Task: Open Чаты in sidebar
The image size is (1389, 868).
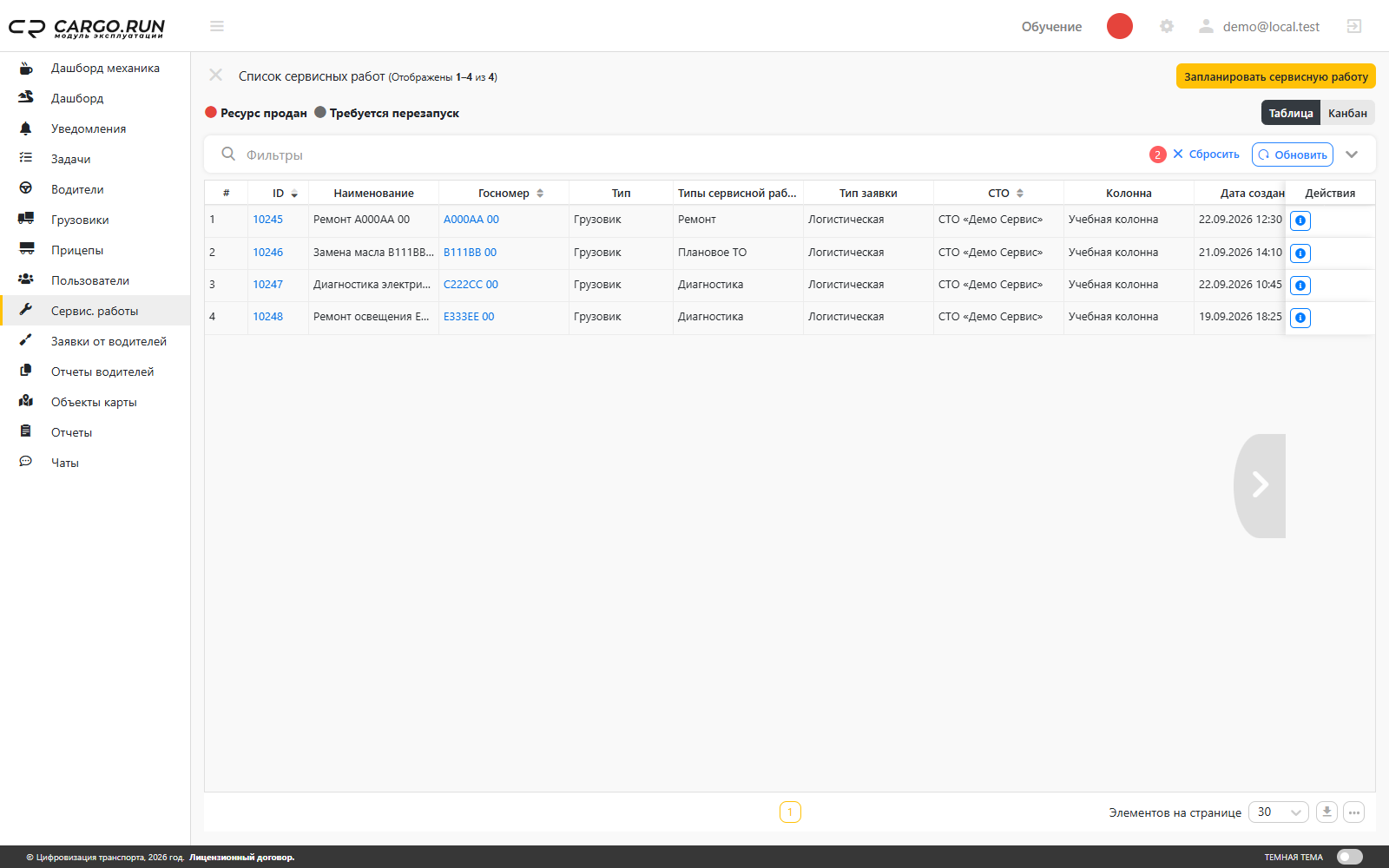Action: coord(95,463)
